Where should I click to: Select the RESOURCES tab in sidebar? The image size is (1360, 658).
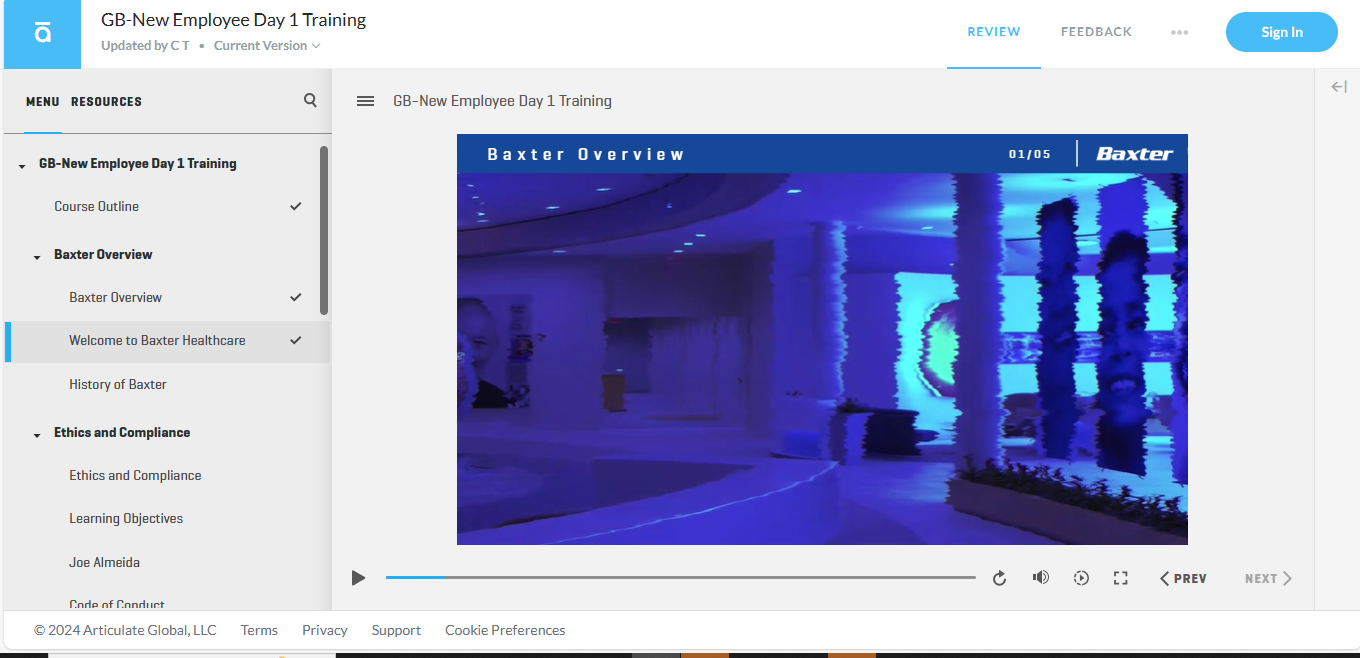(x=106, y=101)
